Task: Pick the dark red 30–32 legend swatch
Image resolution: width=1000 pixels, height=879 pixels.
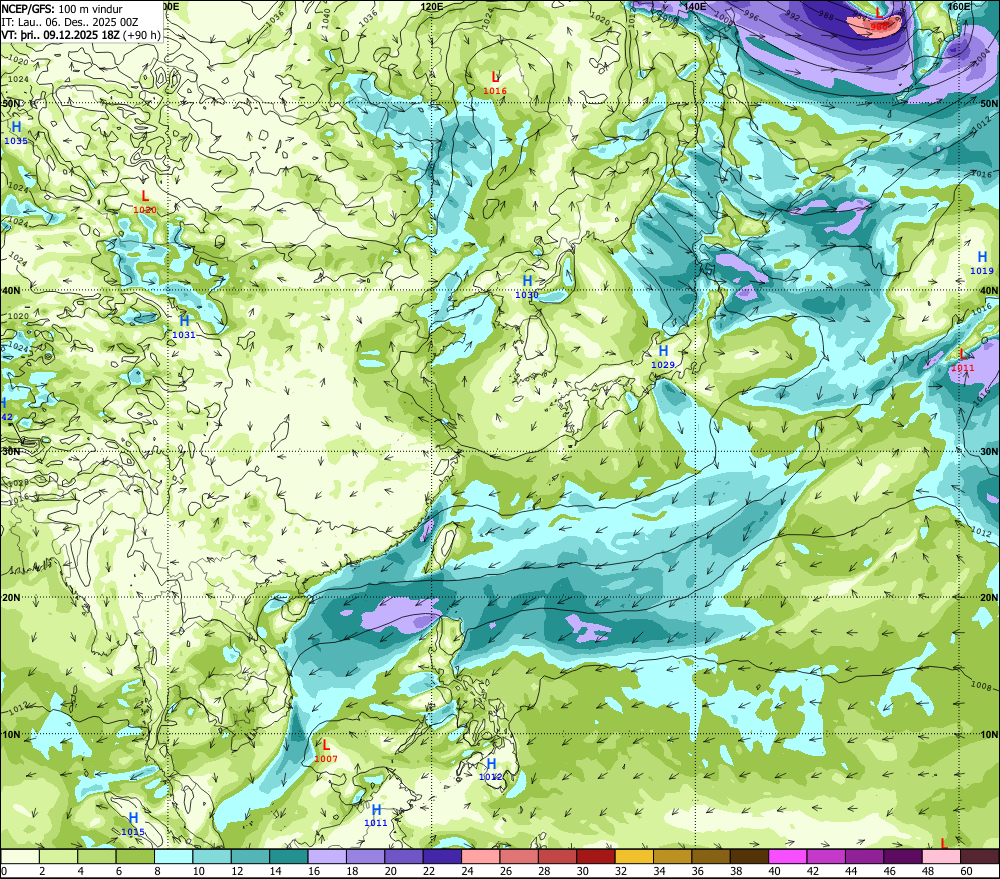Action: click(x=596, y=856)
